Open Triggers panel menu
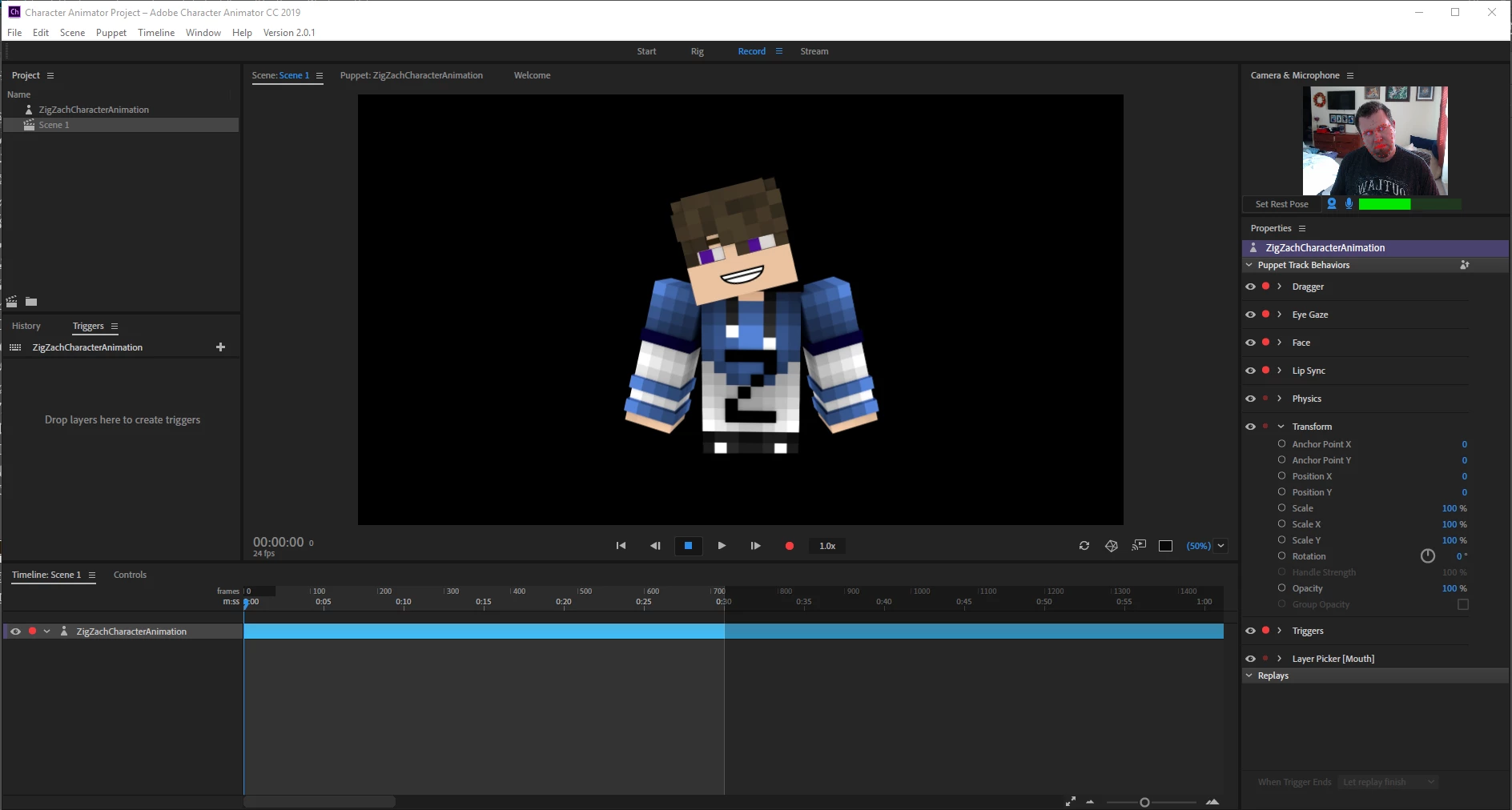 pyautogui.click(x=115, y=327)
